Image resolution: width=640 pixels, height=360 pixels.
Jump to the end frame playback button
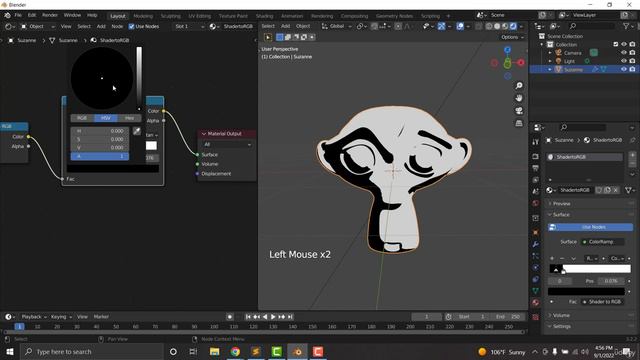point(290,317)
